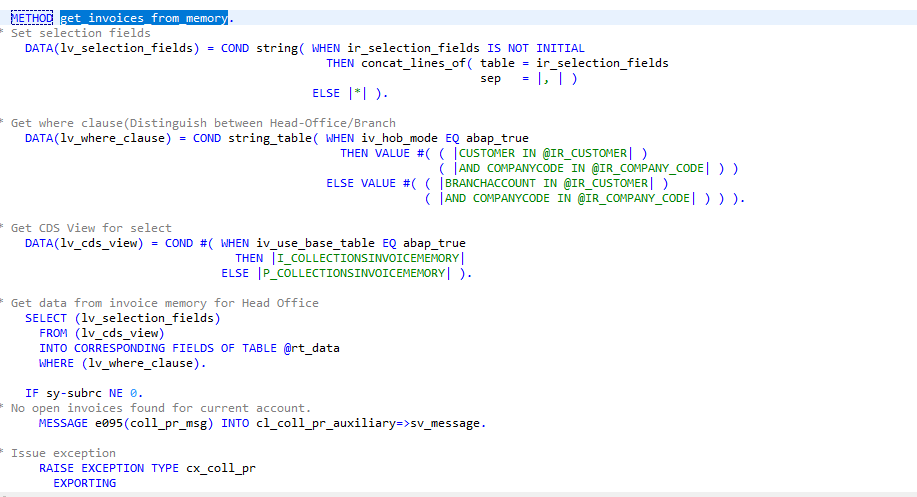This screenshot has height=497, width=917.
Task: Click cl_coll_pr_auxiliary=>sv_message
Action: point(368,423)
